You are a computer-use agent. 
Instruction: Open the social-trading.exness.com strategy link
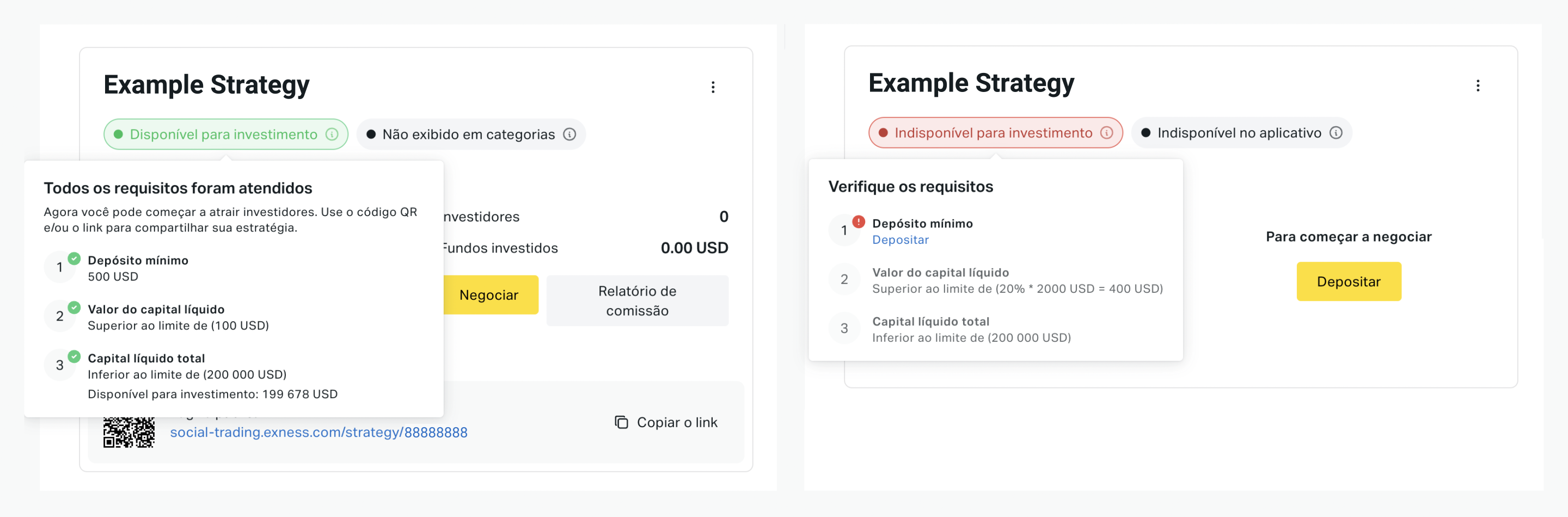[318, 433]
